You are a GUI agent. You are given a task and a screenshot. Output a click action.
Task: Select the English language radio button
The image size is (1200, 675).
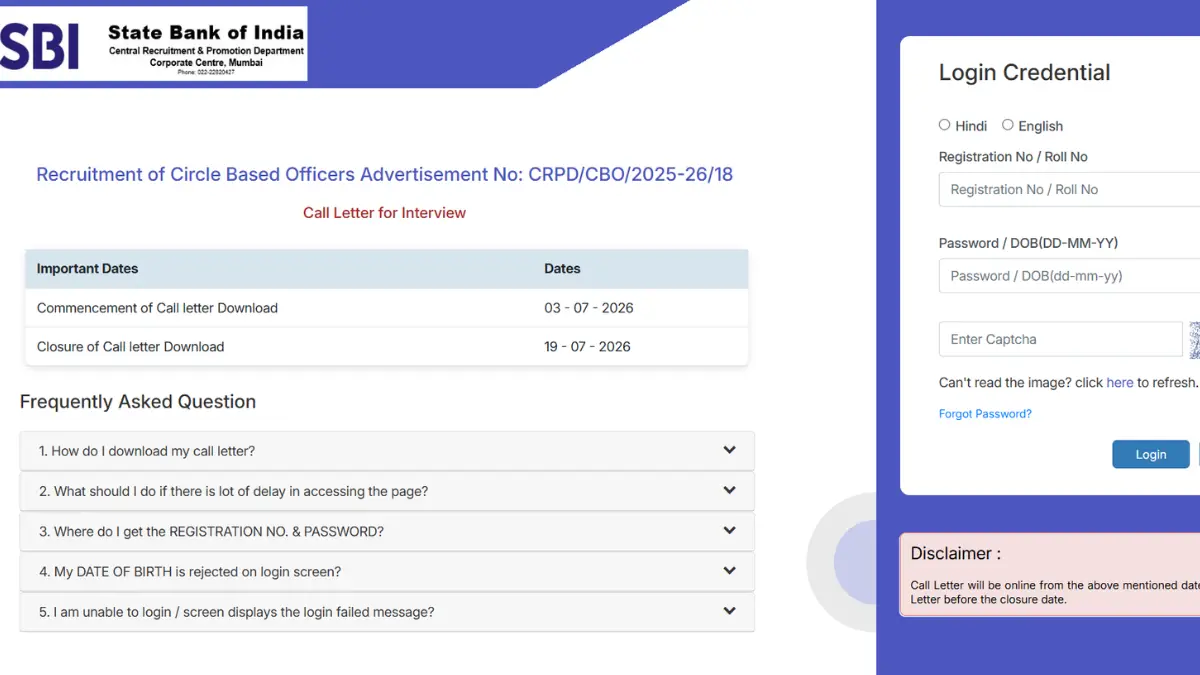[x=1008, y=125]
